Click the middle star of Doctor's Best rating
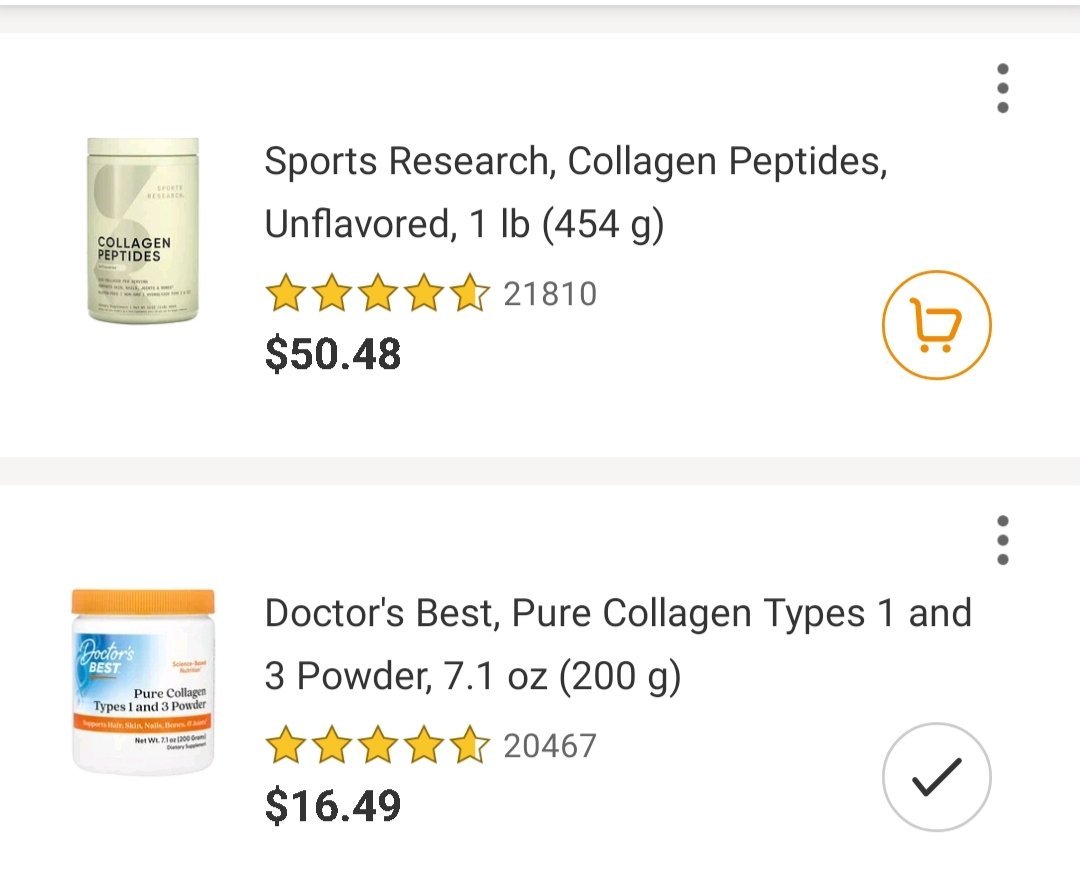Screen dimensions: 1080x892 (x=378, y=747)
